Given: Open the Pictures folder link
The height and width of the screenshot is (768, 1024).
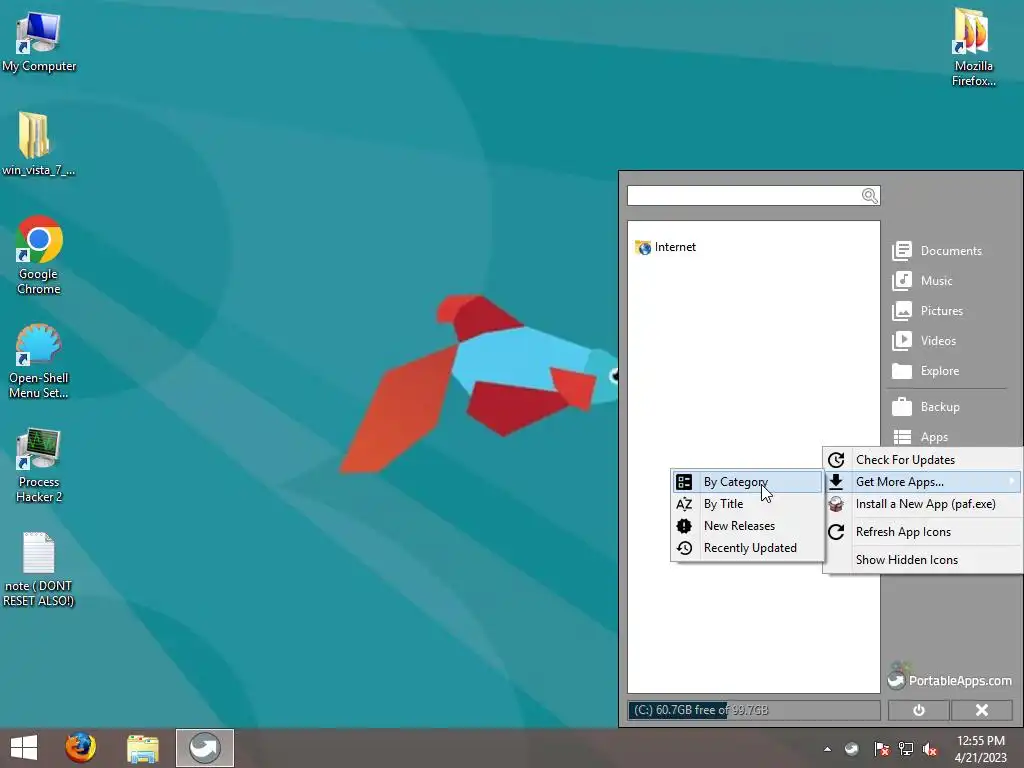Looking at the screenshot, I should coord(942,311).
